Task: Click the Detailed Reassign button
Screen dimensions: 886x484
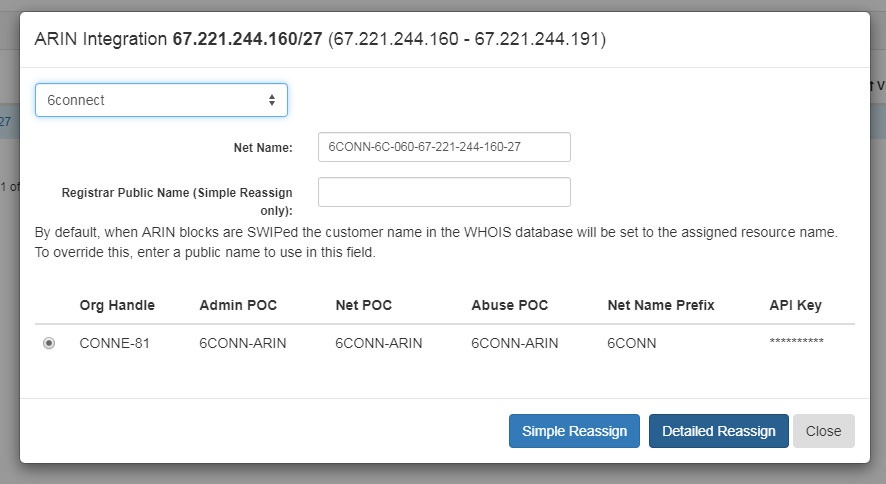Action: 718,431
